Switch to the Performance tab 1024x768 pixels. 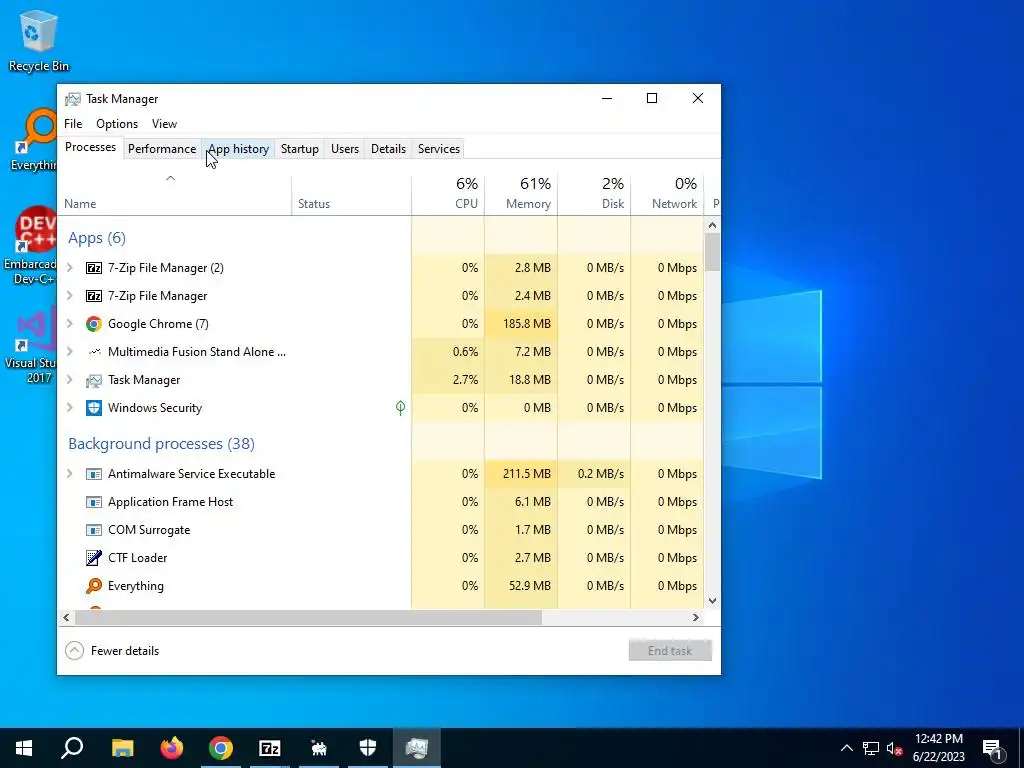click(x=162, y=149)
